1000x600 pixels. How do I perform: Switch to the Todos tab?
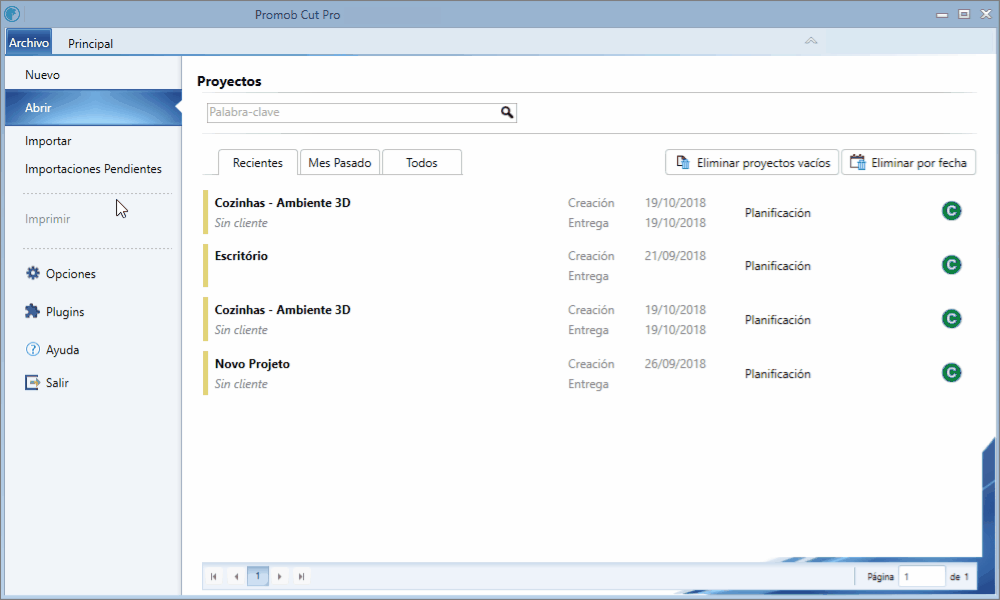[x=422, y=163]
